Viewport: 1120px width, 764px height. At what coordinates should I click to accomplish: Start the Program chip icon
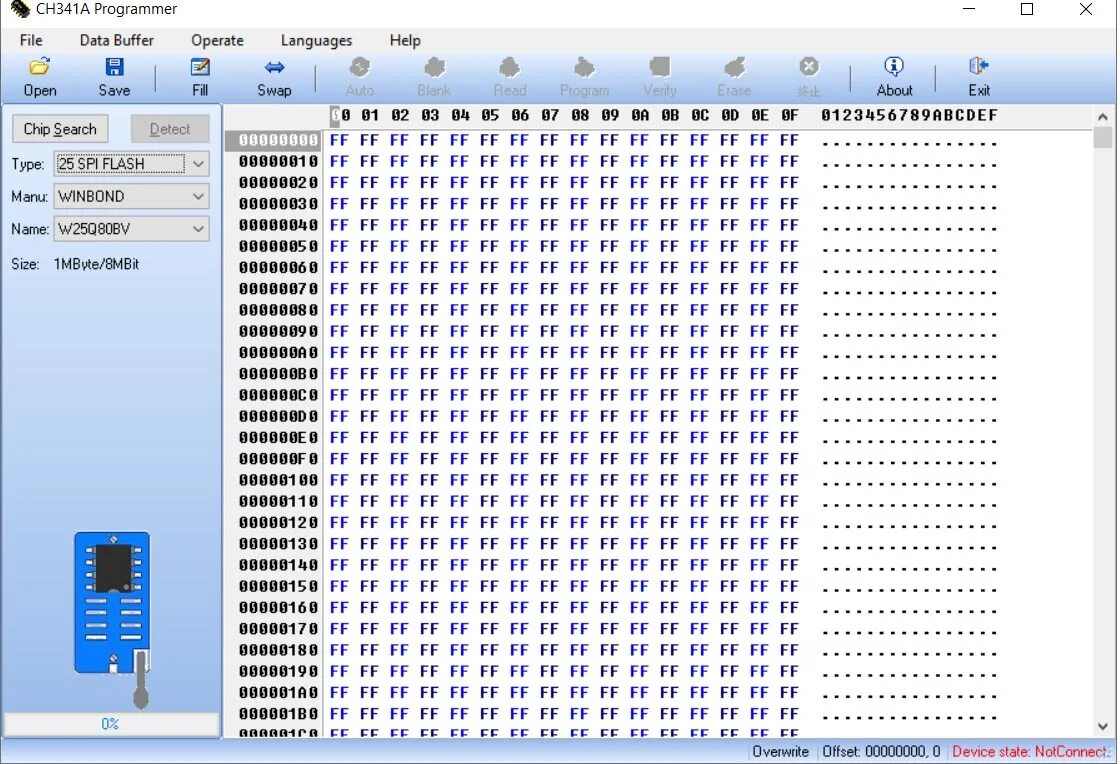tap(584, 77)
